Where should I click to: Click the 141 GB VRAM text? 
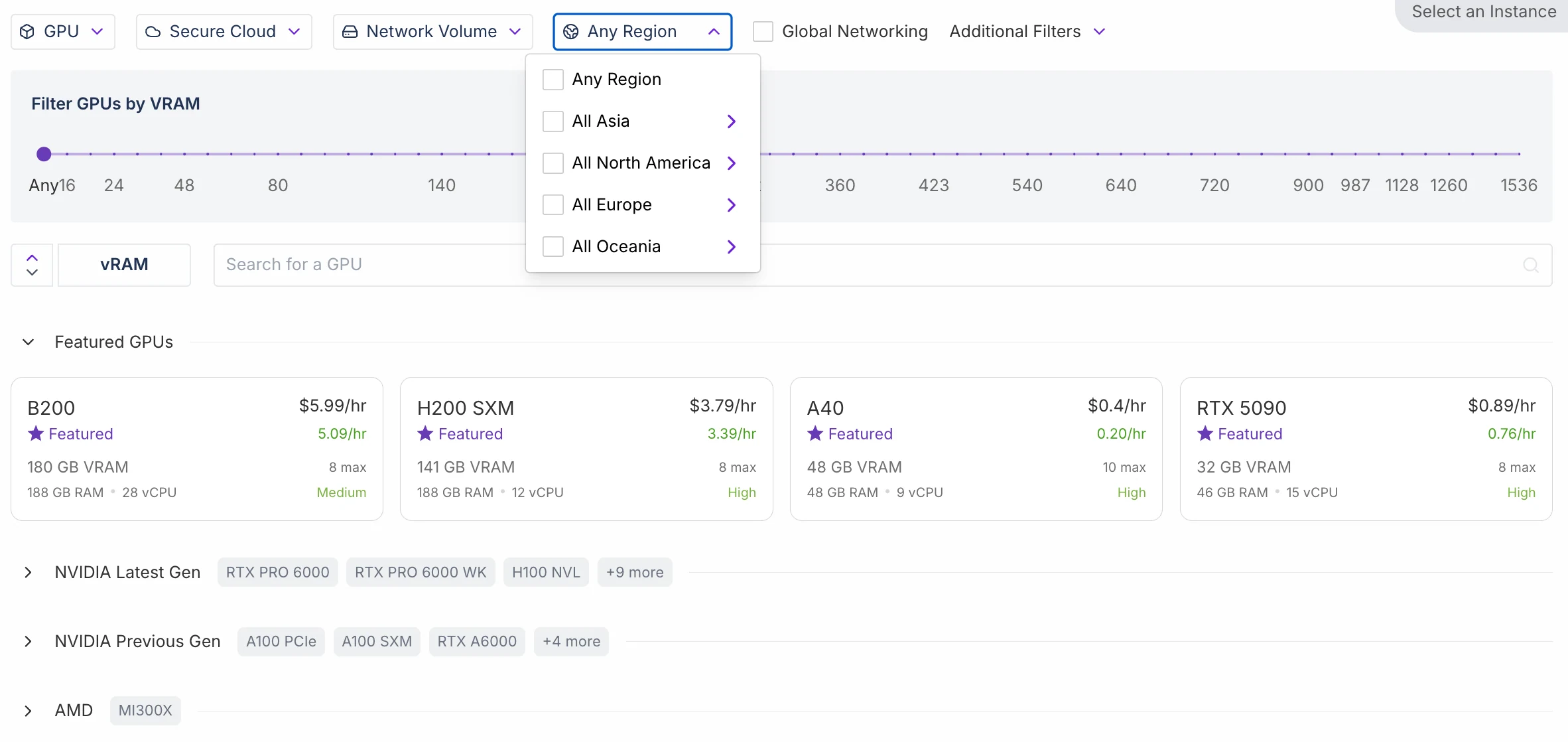(x=466, y=468)
